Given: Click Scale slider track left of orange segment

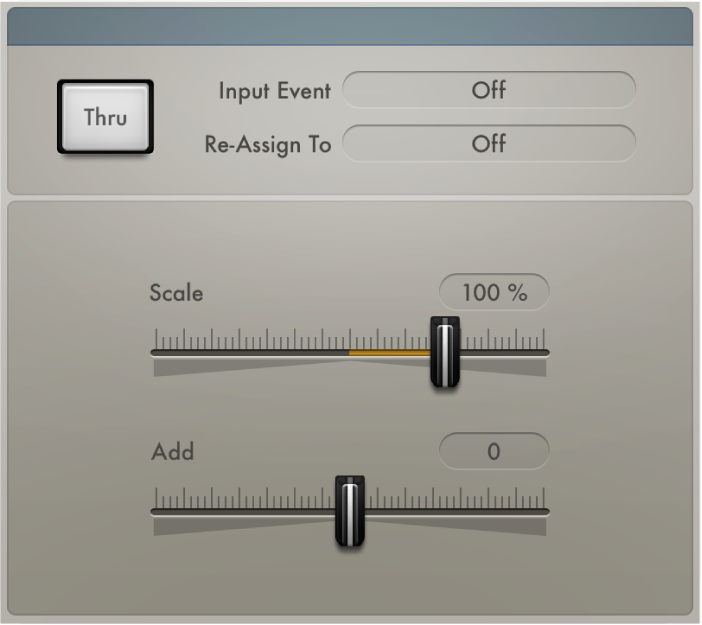Looking at the screenshot, I should tap(250, 353).
